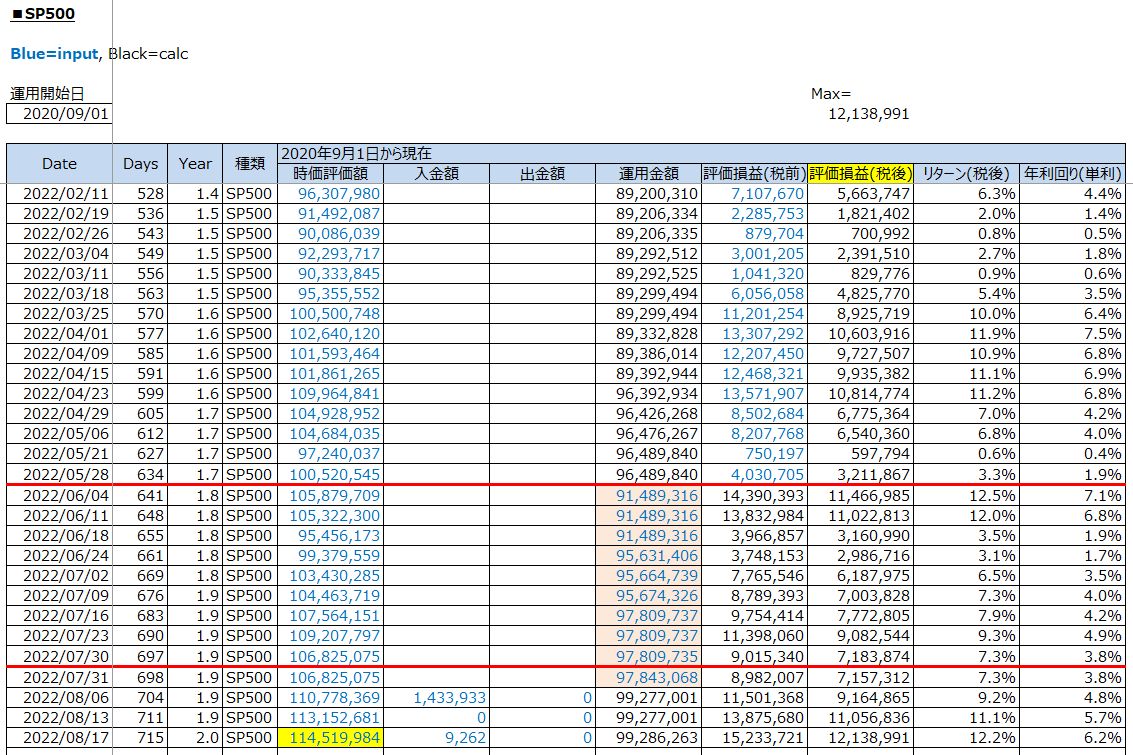Click the deposit cell showing 1,433,933
The width and height of the screenshot is (1133, 755).
tap(436, 699)
